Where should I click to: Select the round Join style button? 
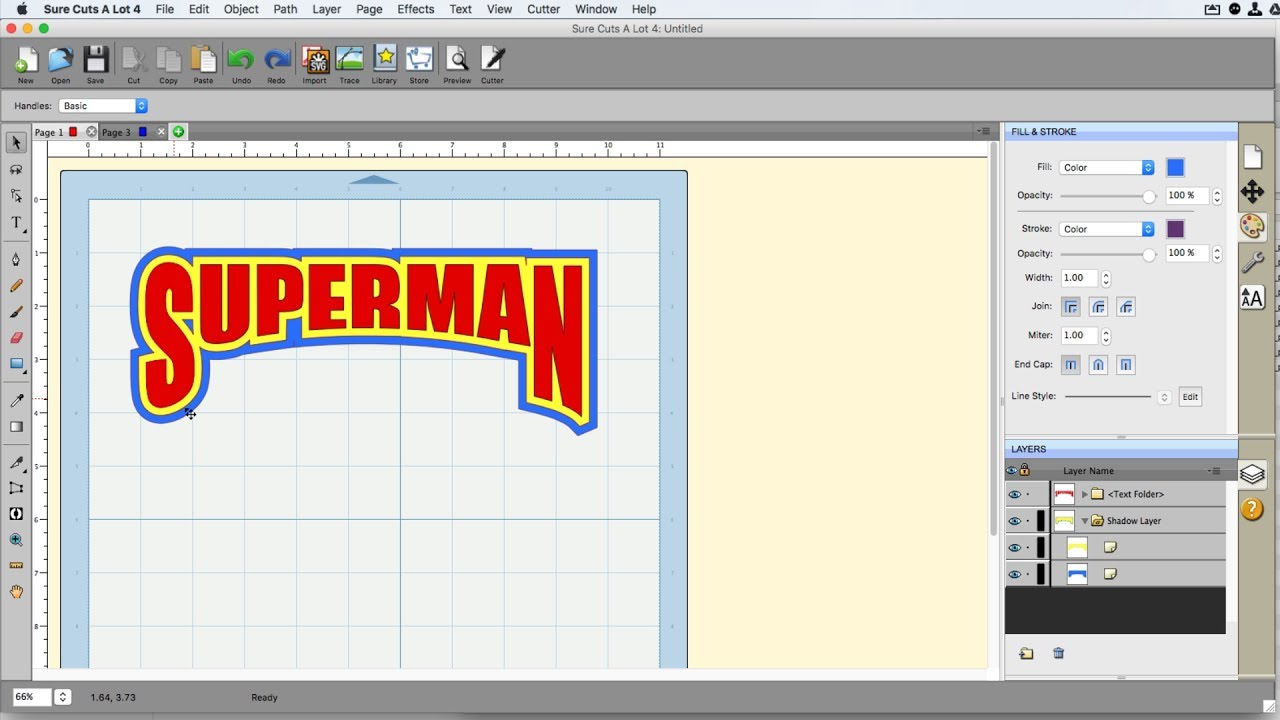click(x=1098, y=307)
